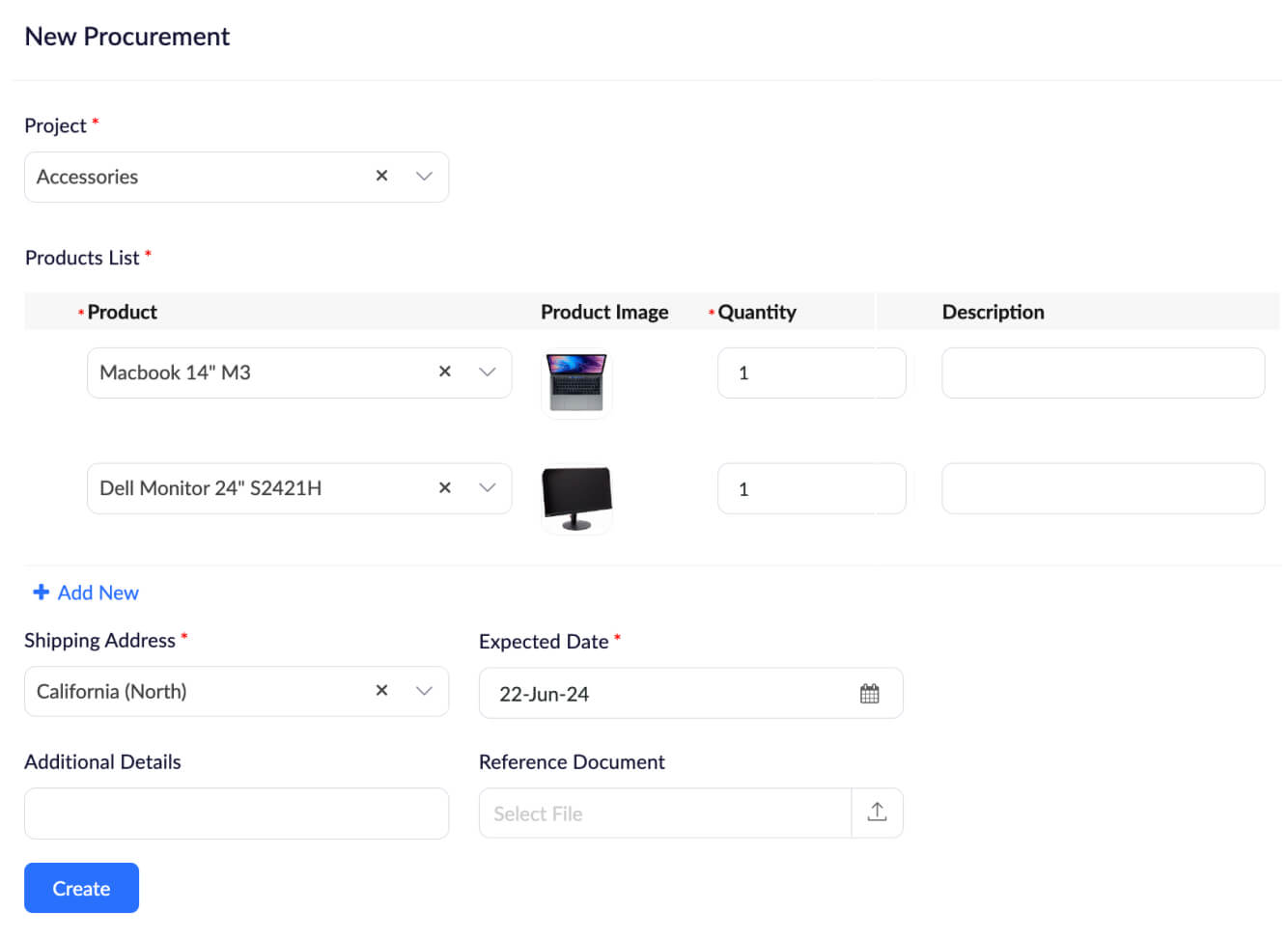The width and height of the screenshot is (1288, 938).
Task: Click the Additional Details text field
Action: [237, 814]
